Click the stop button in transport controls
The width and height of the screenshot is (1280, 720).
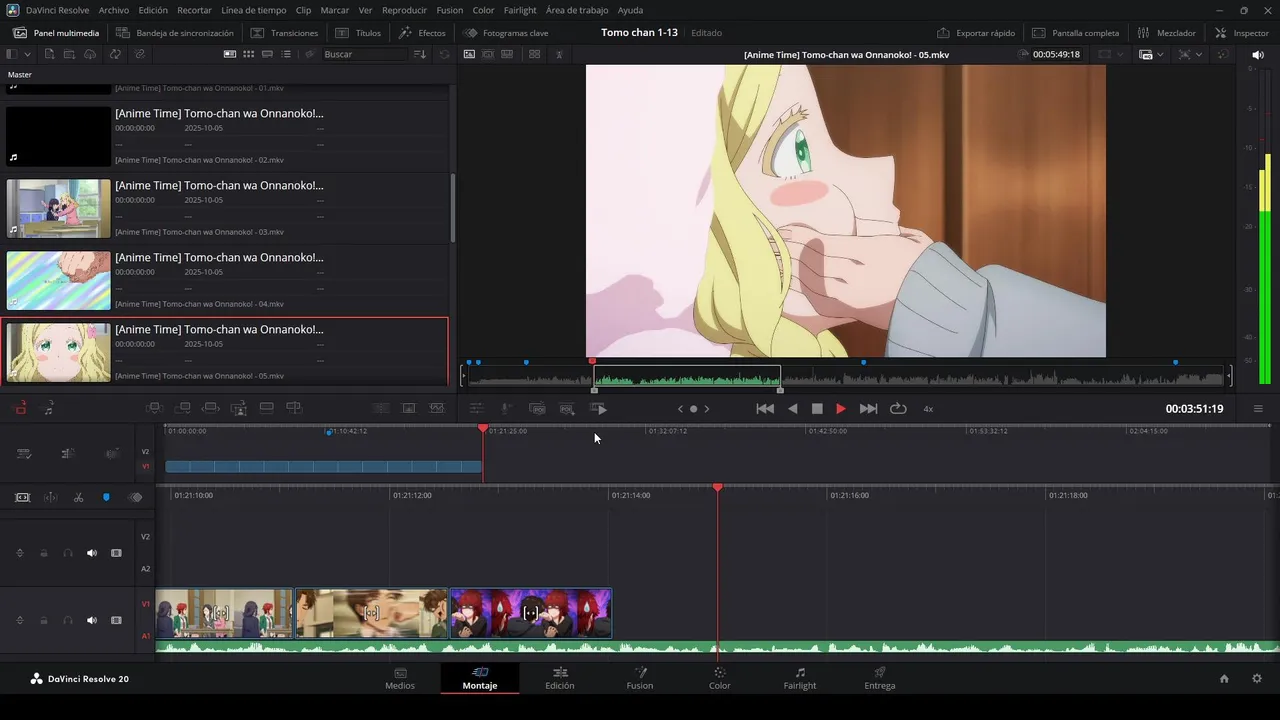point(817,408)
